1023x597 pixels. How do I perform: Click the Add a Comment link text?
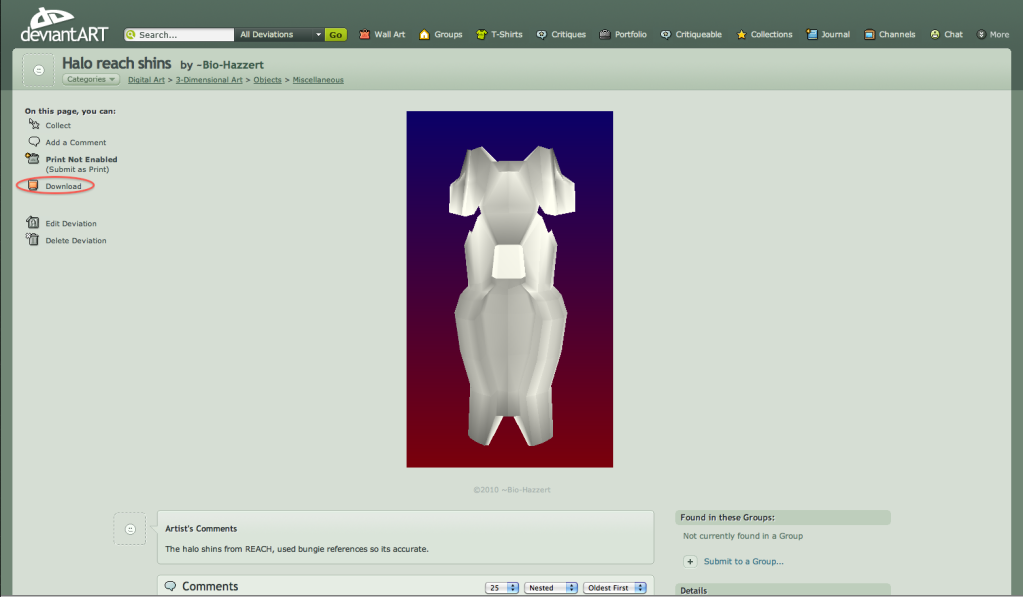point(76,142)
